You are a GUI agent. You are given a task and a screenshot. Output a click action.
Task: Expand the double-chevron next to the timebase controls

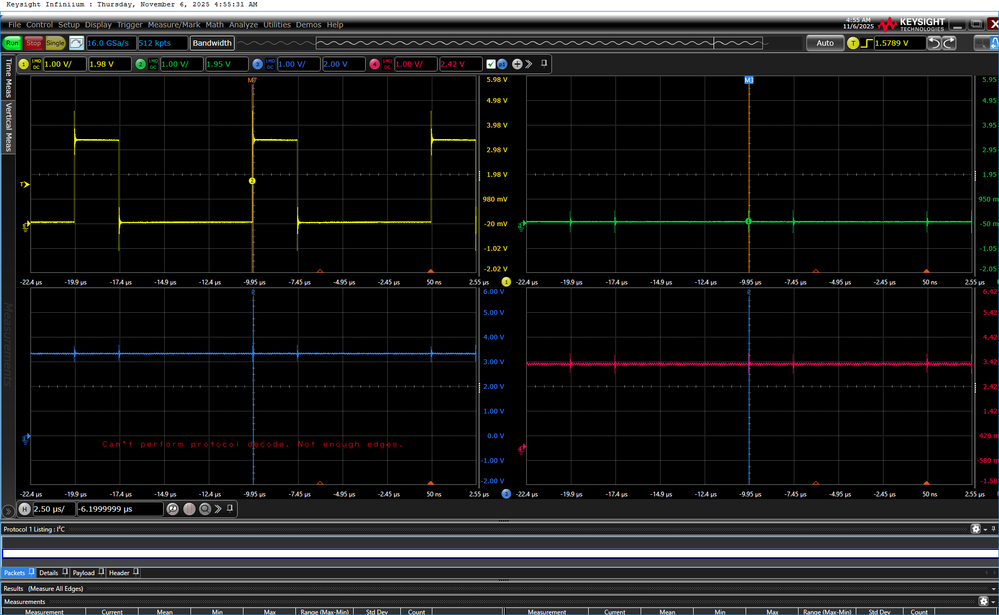click(x=218, y=510)
